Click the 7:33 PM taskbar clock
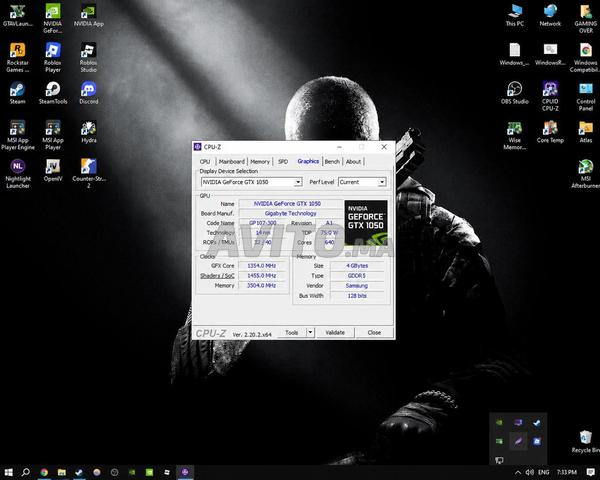600x480 pixels. [x=567, y=472]
